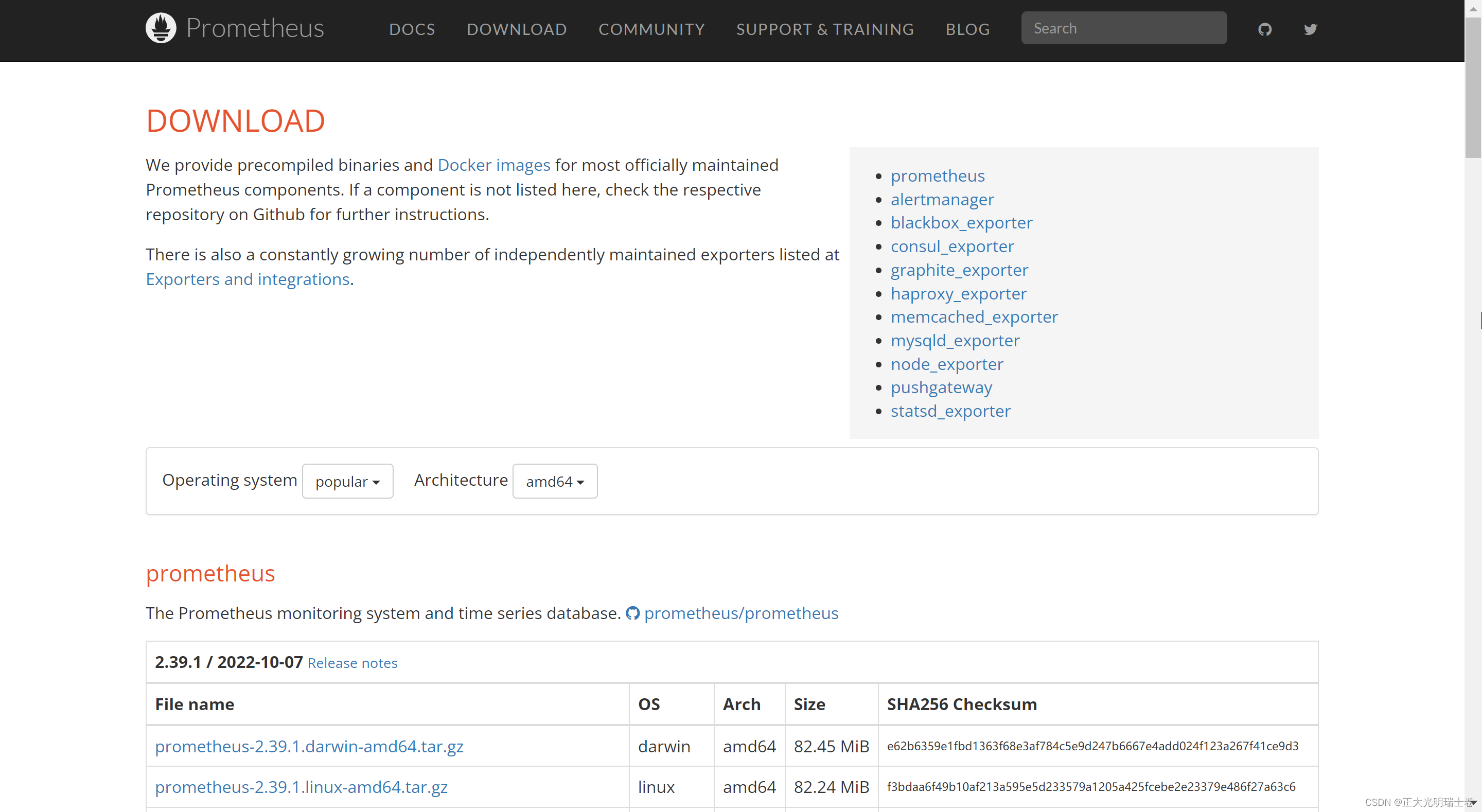Go to the COMMUNITY menu
This screenshot has width=1482, height=812.
(x=651, y=29)
